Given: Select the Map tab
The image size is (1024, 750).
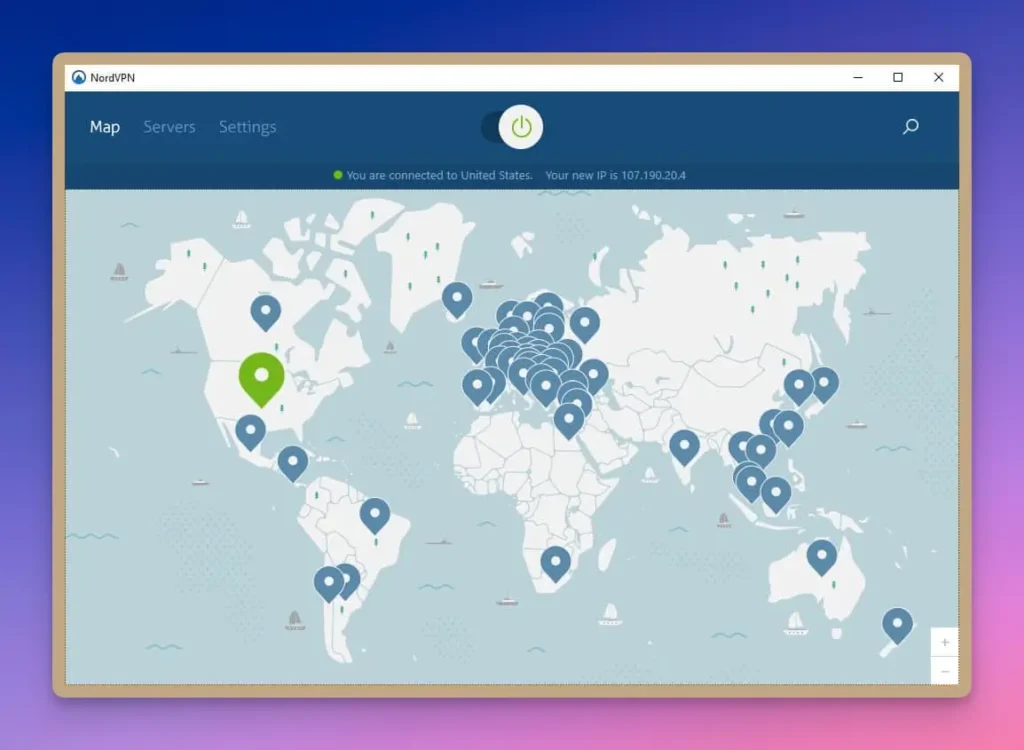Looking at the screenshot, I should pyautogui.click(x=104, y=127).
